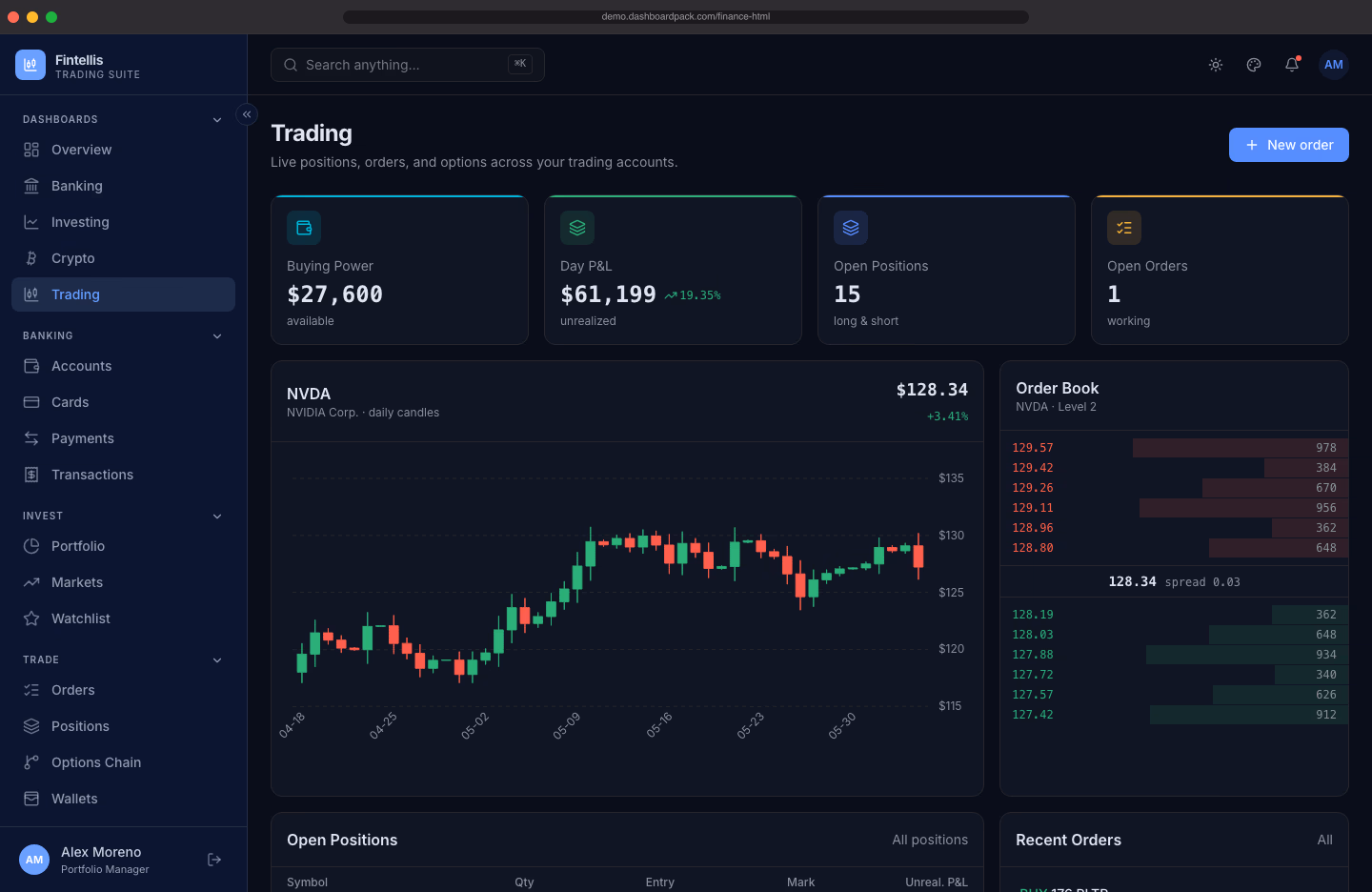Click the 19.35% Day P&L badge
The width and height of the screenshot is (1372, 892).
[x=693, y=295]
